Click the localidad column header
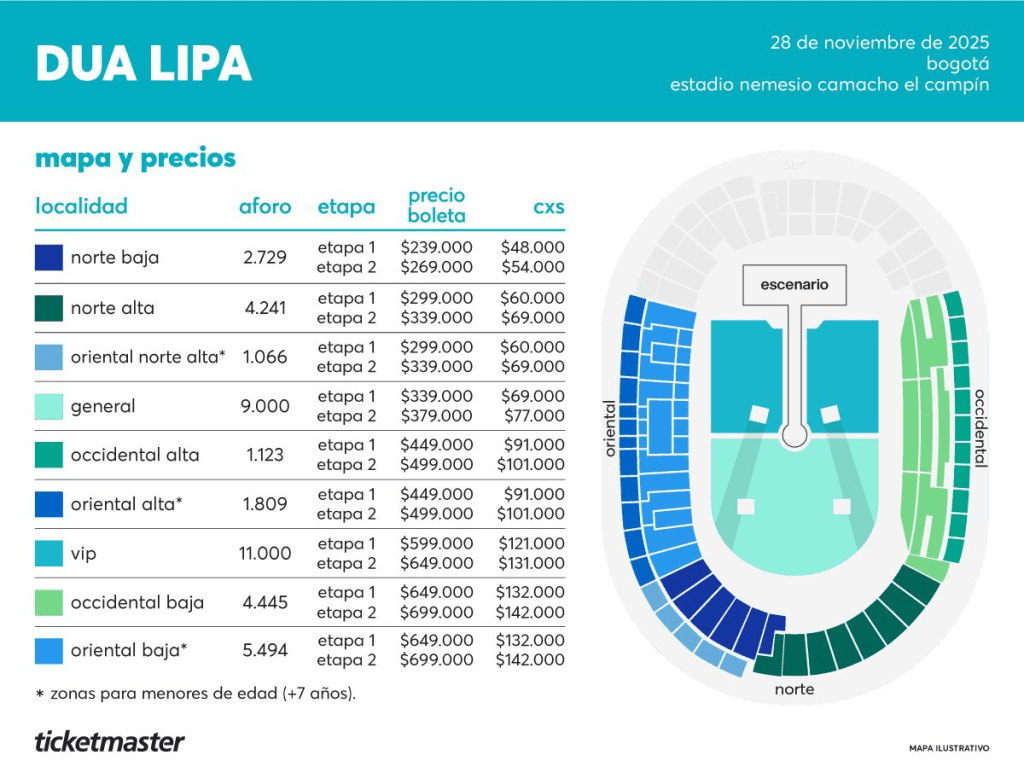Viewport: 1024px width, 784px height. click(82, 207)
